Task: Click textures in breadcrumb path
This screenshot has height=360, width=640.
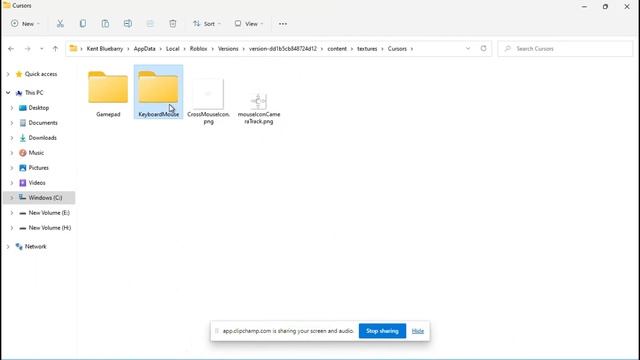Action: [x=367, y=49]
